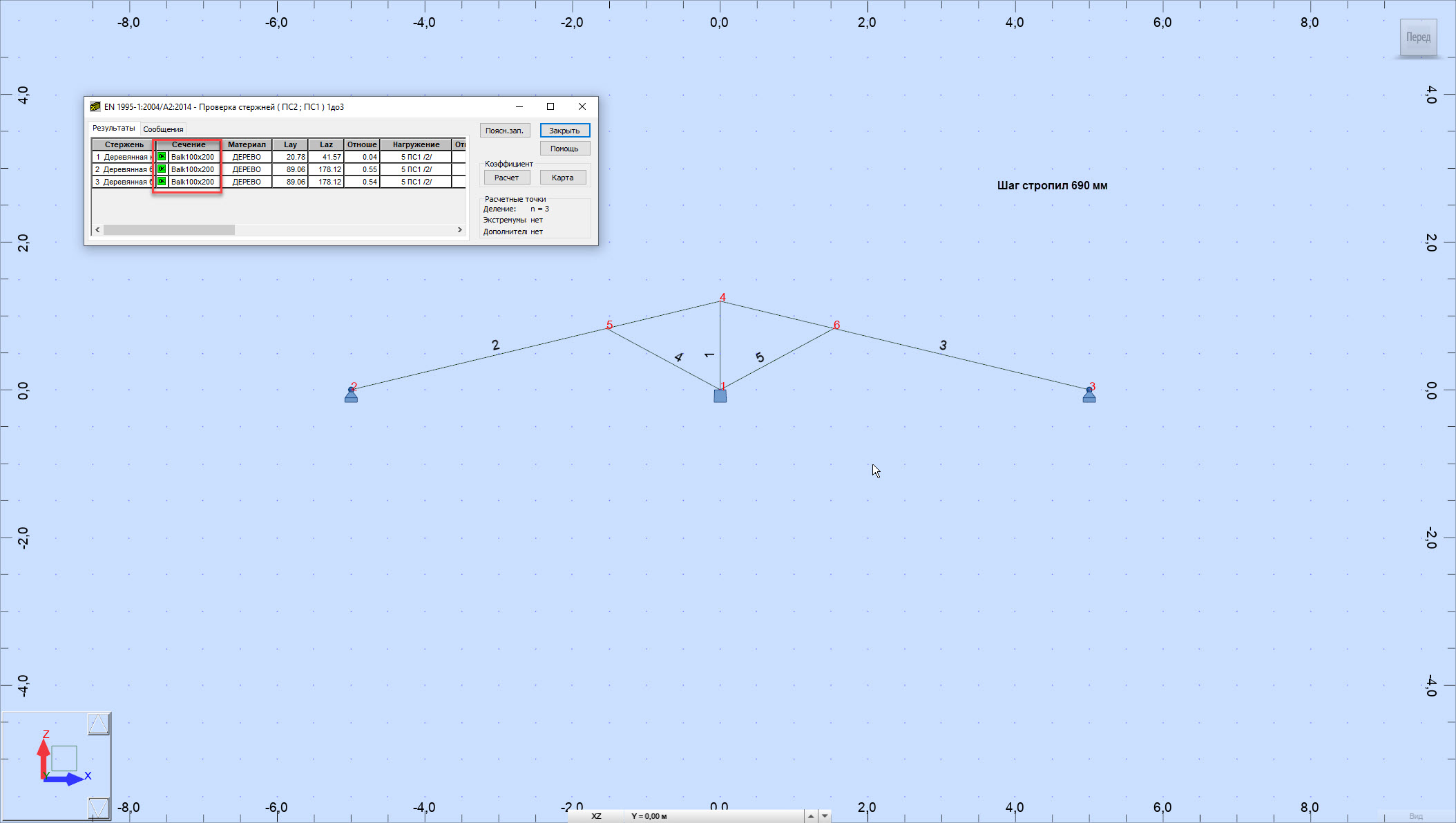Select row 2 Деревянная bar cell
This screenshot has width=1456, height=823.
coord(124,169)
